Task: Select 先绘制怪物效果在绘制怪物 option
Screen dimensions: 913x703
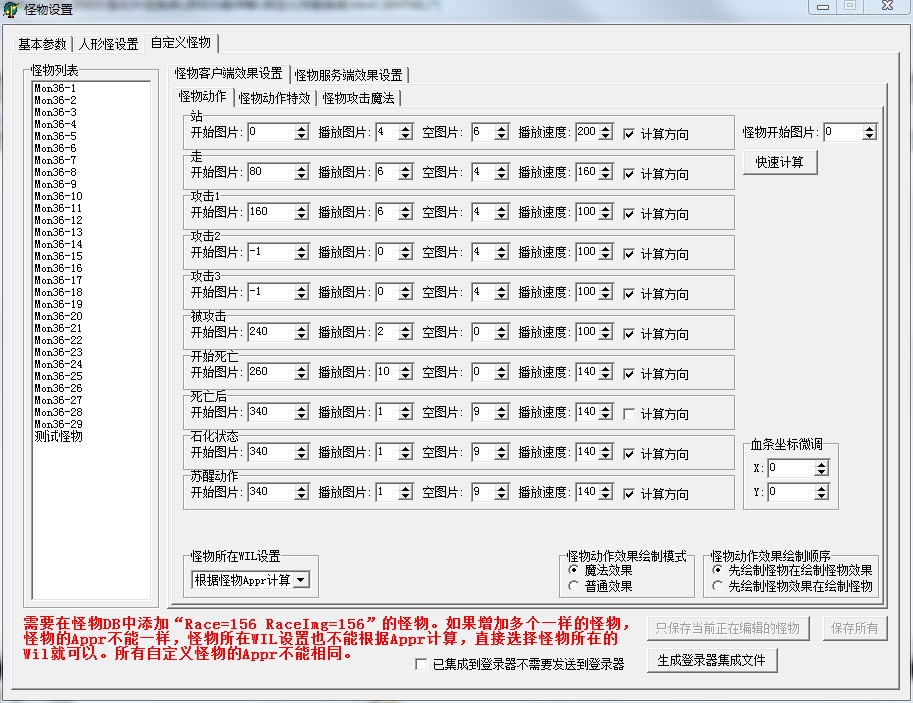Action: pos(718,586)
